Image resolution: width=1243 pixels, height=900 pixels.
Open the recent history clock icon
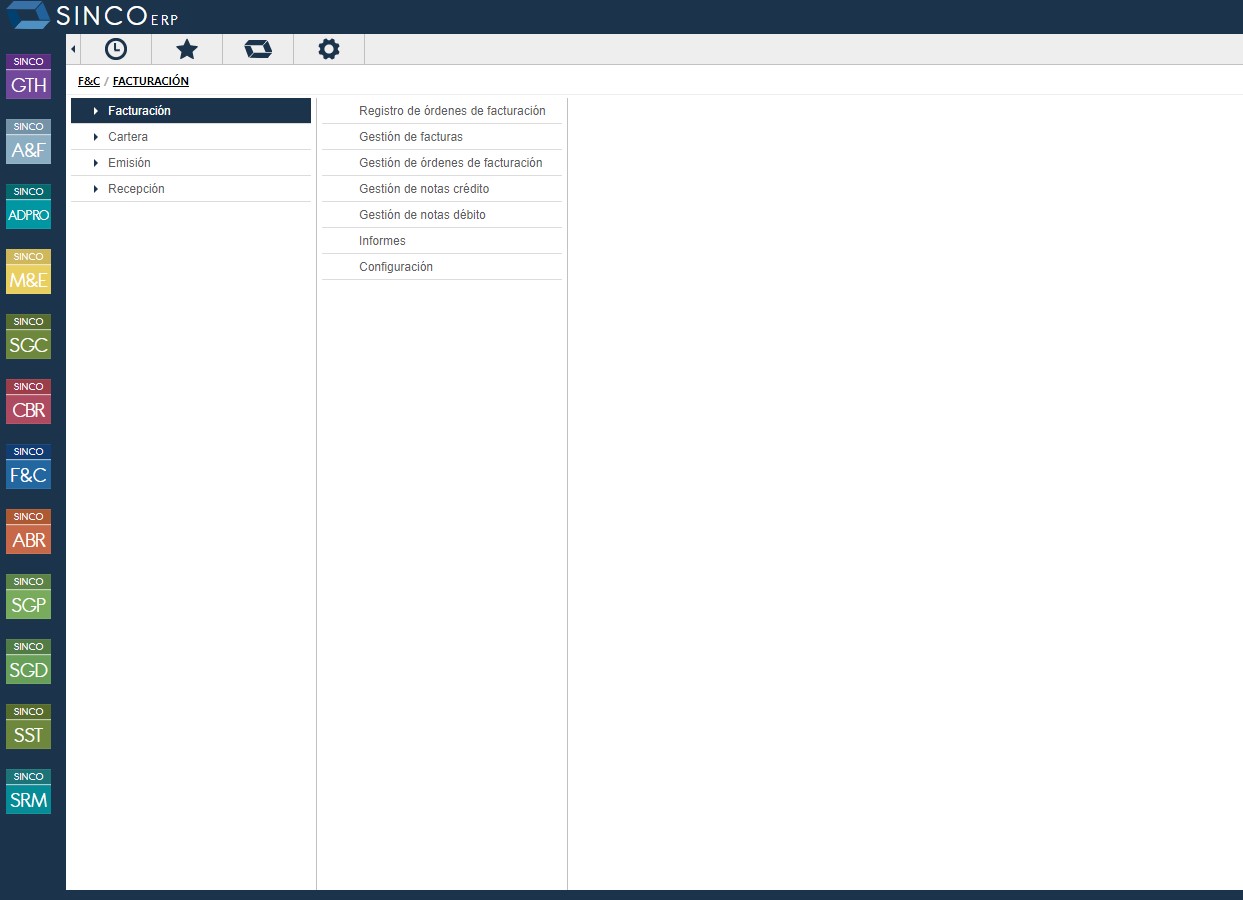coord(116,48)
